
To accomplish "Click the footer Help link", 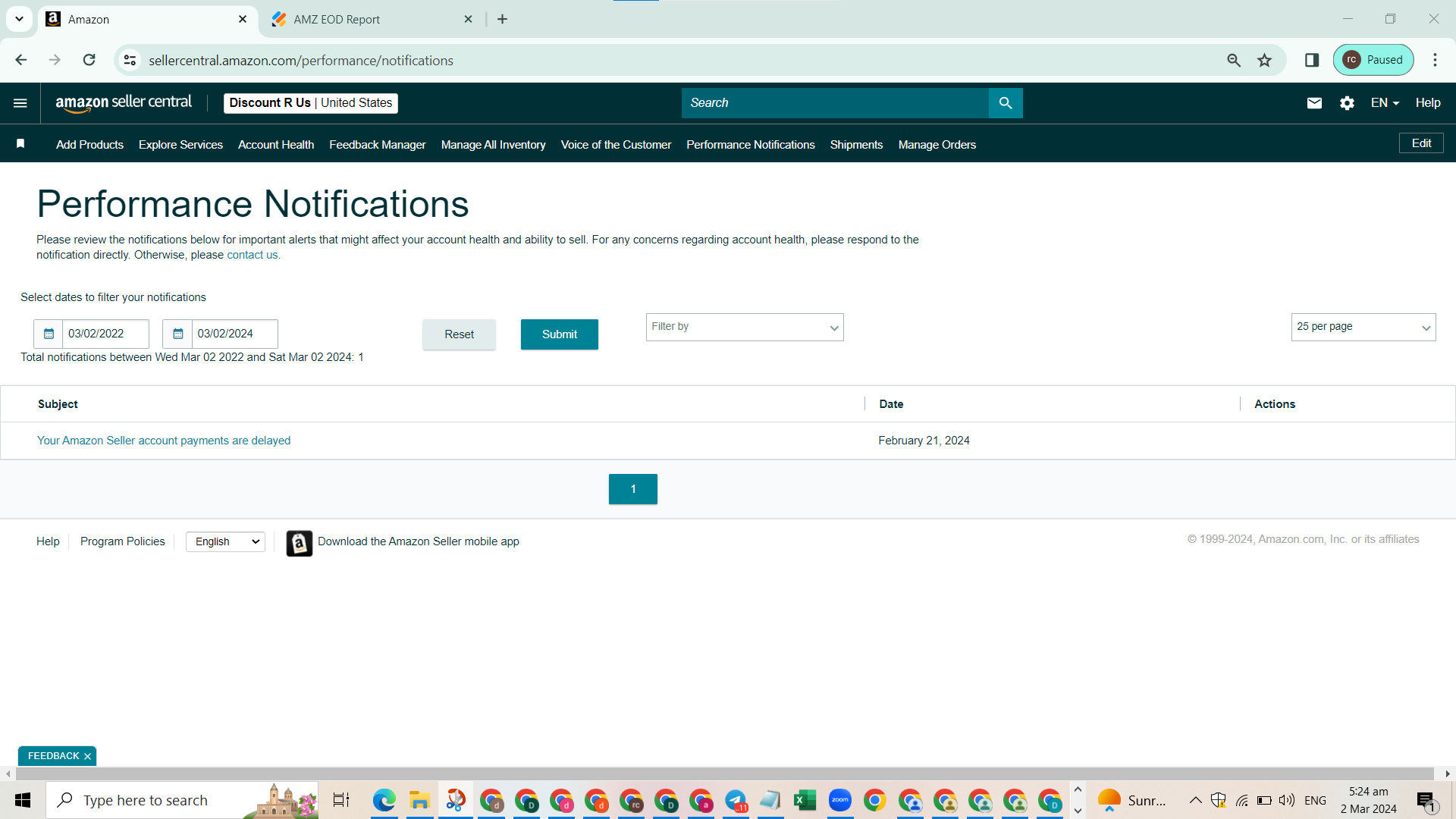I will tap(48, 541).
